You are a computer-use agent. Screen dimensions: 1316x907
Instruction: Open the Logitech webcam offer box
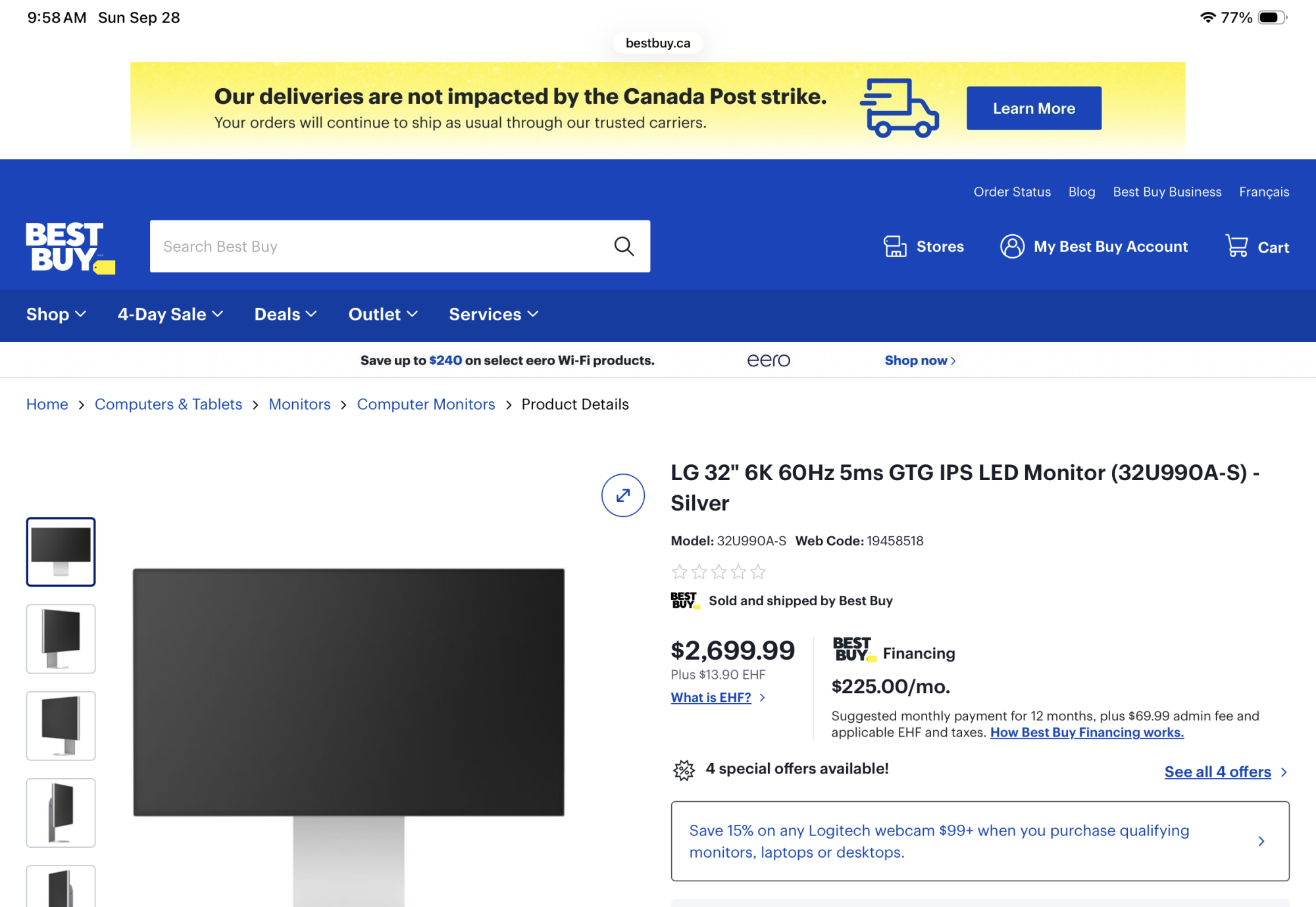tap(979, 841)
